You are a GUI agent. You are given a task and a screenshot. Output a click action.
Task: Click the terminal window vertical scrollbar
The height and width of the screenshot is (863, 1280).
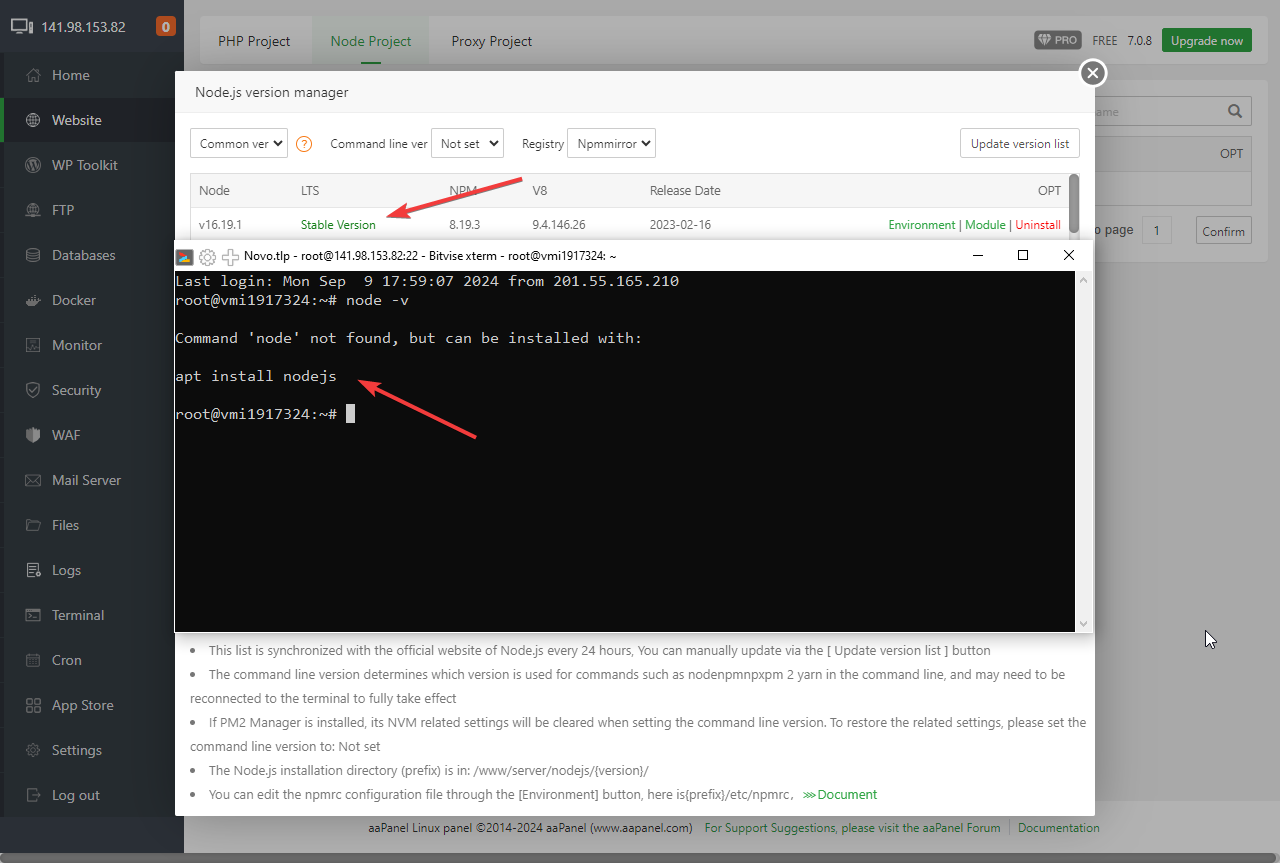click(x=1083, y=450)
